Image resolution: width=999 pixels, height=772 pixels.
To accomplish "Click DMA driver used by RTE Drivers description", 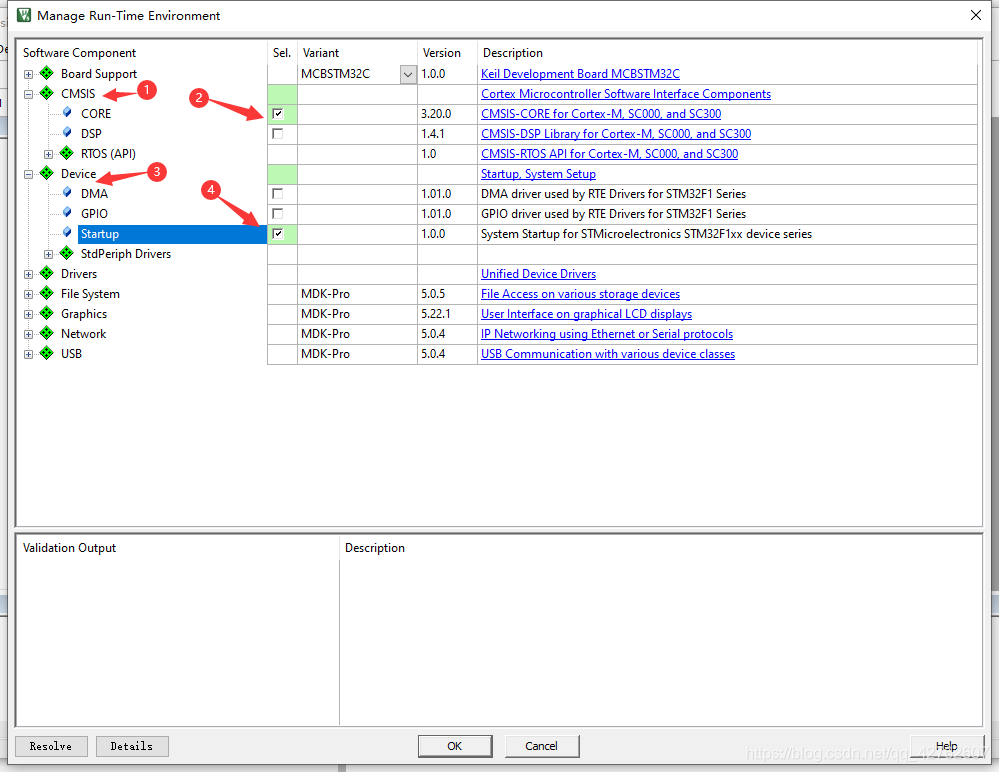I will click(x=613, y=194).
